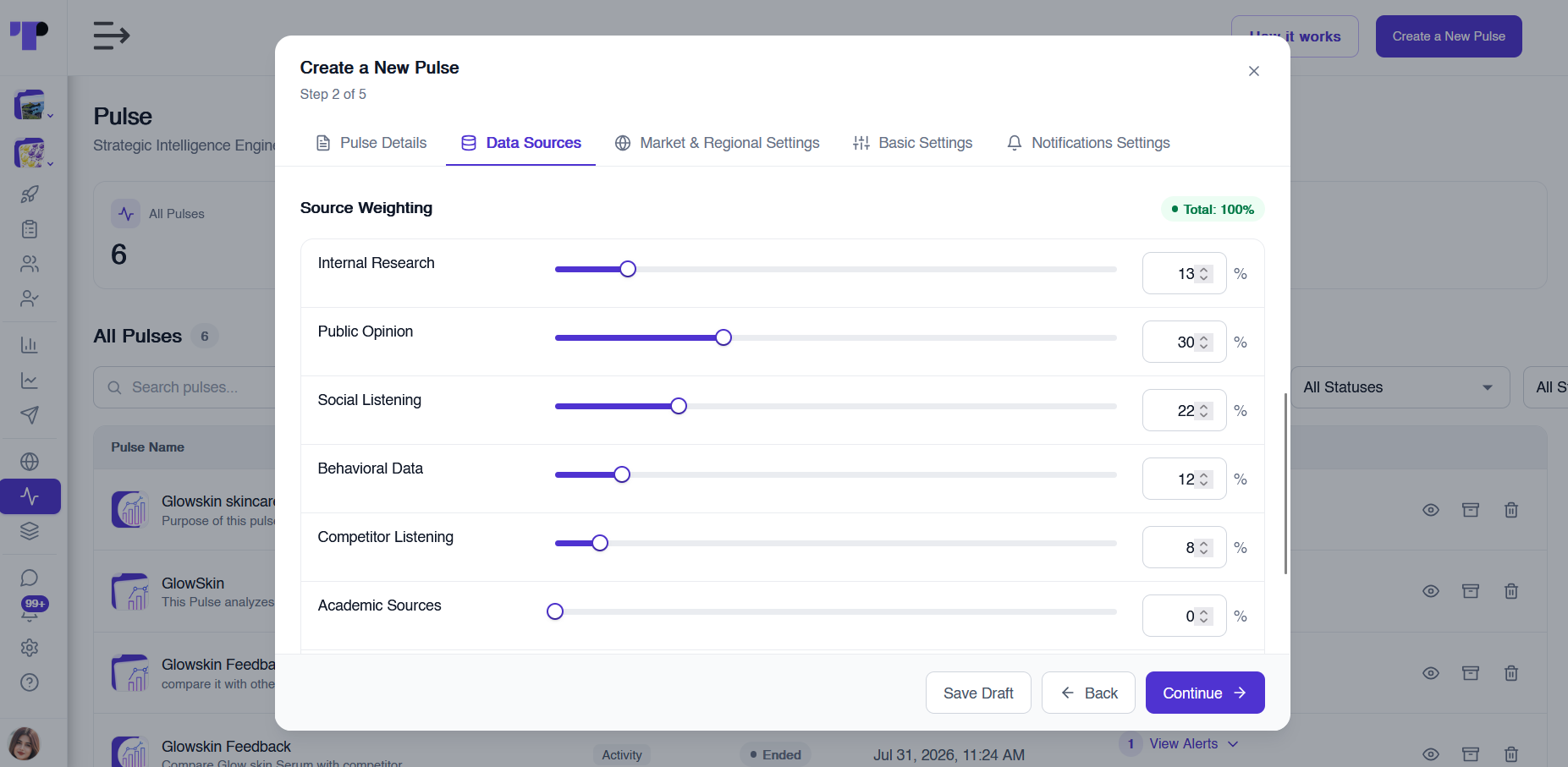Adjust Social Listening percent stepper
1568x767 pixels.
[1204, 411]
